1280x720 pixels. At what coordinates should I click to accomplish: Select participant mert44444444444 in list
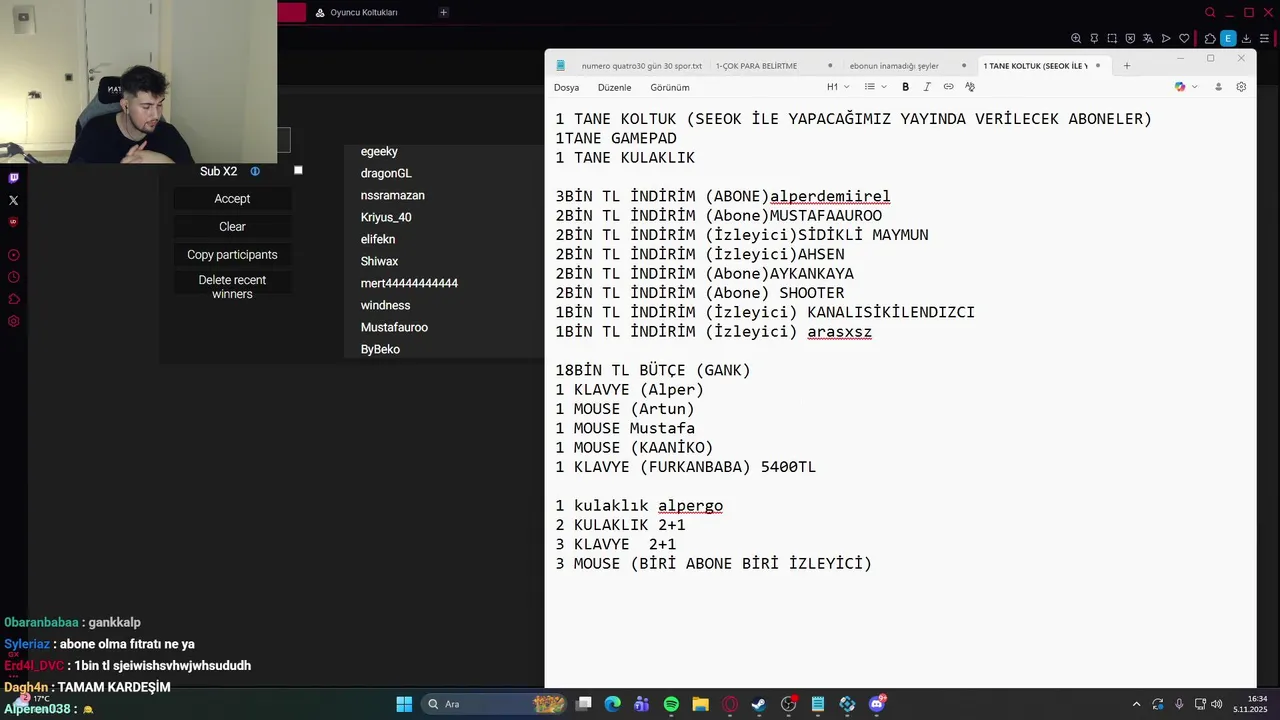click(409, 284)
